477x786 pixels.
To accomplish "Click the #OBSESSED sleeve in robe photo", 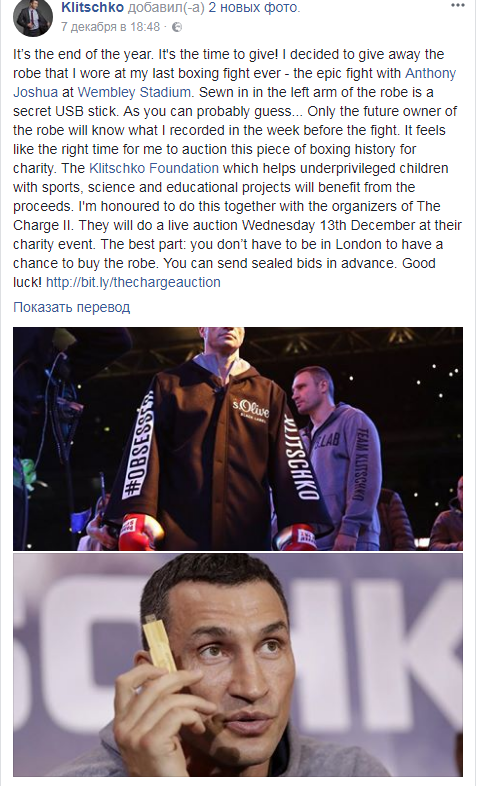I will 139,446.
